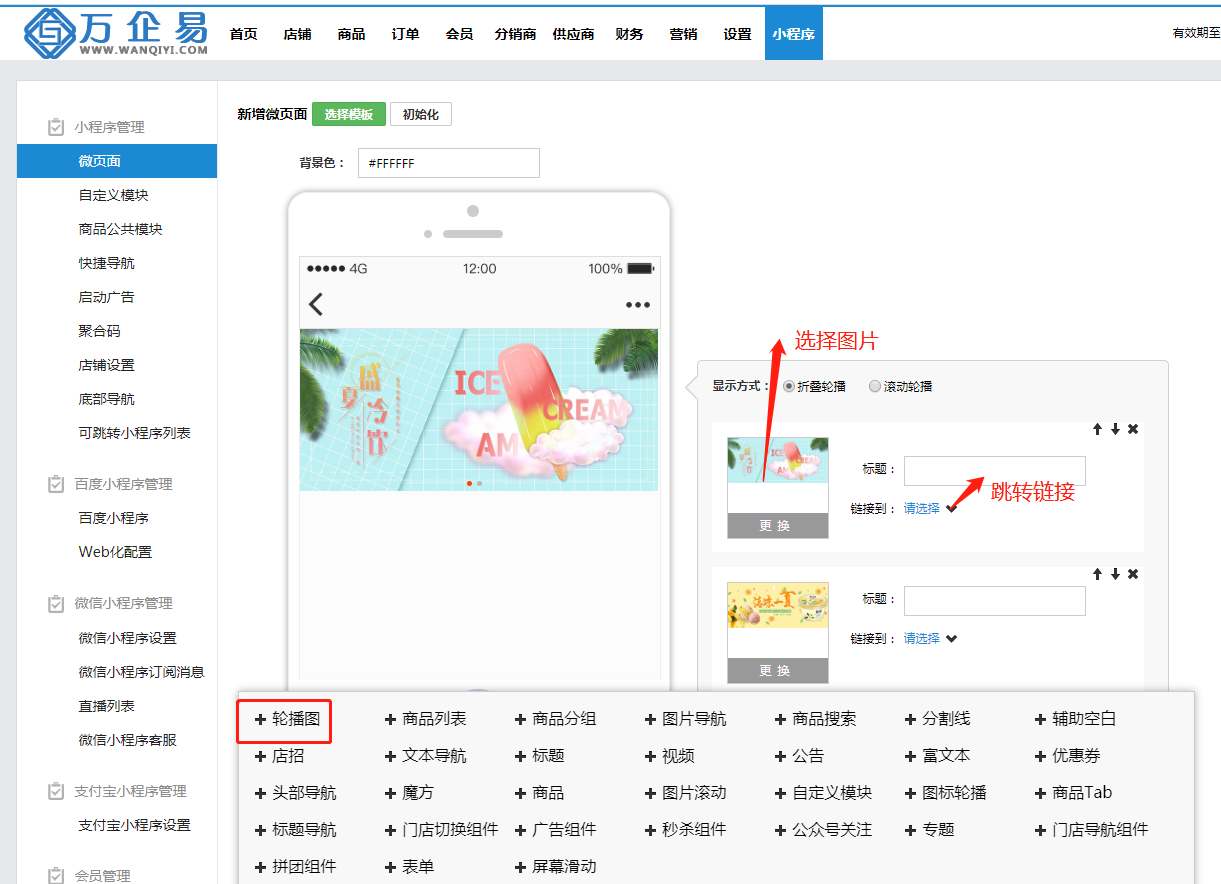Click the 万企易 logo
This screenshot has height=884, width=1221.
point(116,33)
